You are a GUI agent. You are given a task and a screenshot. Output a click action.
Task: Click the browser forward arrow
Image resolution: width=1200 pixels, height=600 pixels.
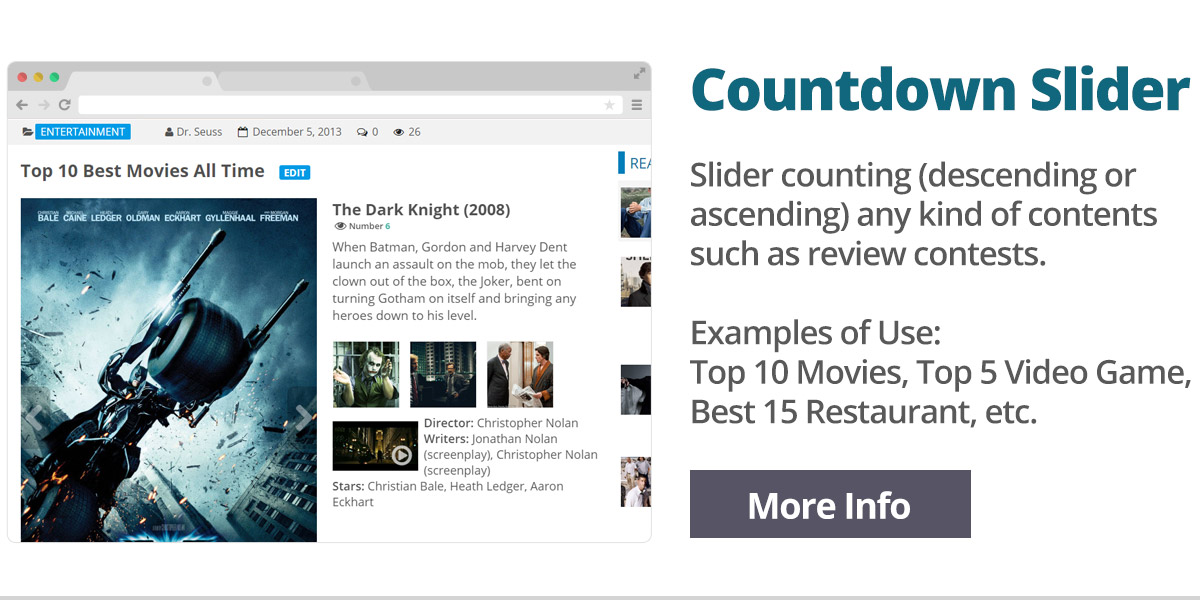(43, 105)
